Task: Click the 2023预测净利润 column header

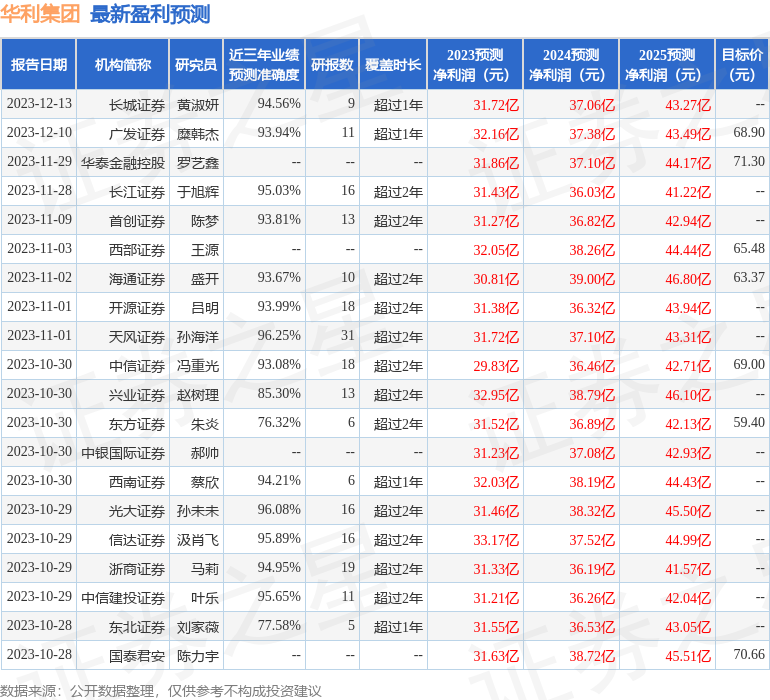Action: point(475,64)
